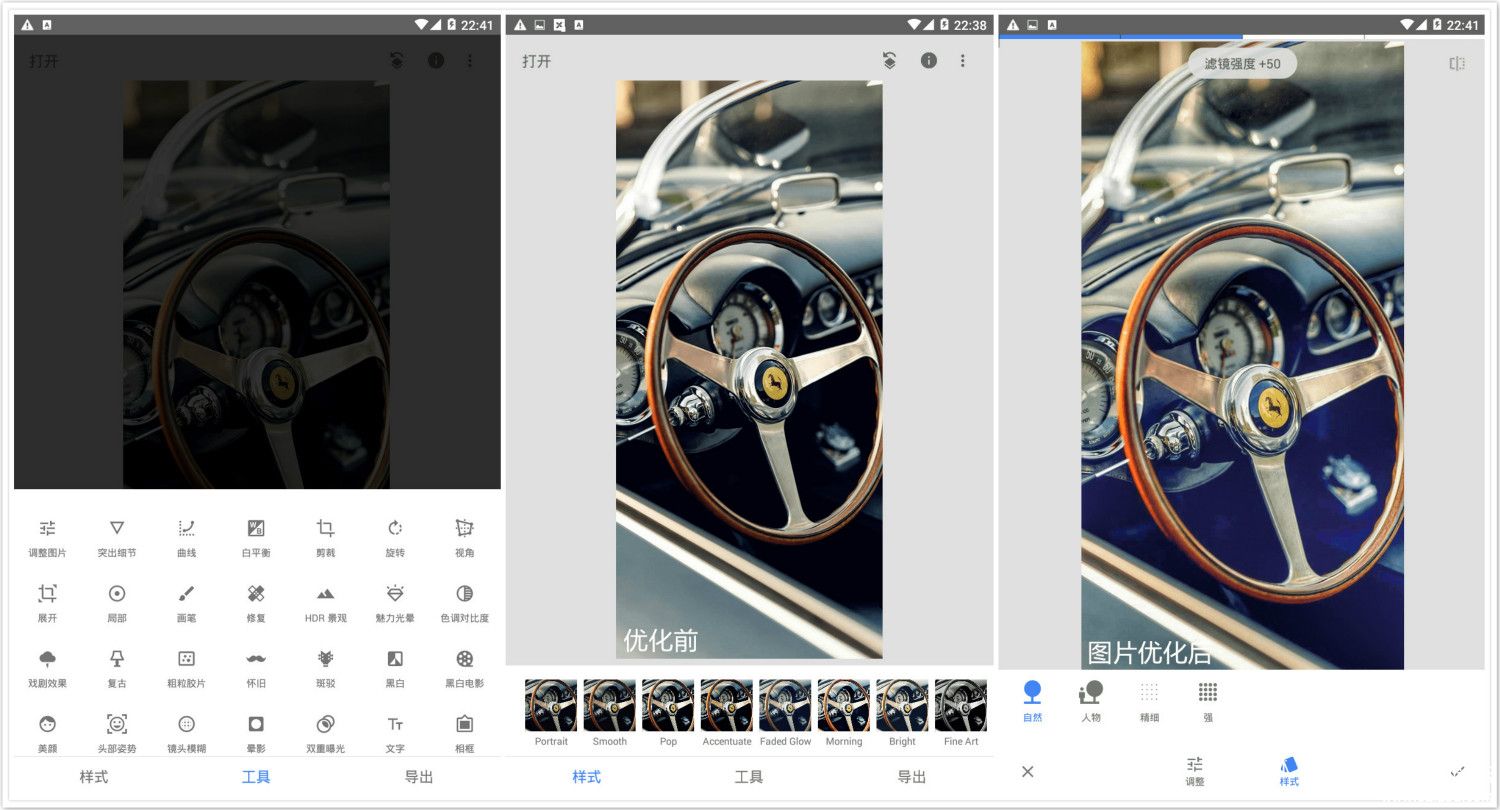Cancel the filter with the X button
Image resolution: width=1500 pixels, height=810 pixels.
coord(1027,771)
